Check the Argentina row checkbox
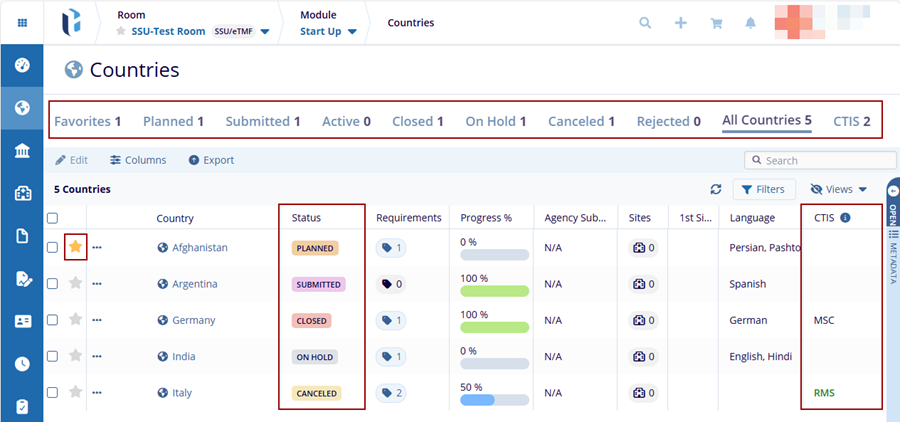Viewport: 900px width, 422px height. (53, 284)
